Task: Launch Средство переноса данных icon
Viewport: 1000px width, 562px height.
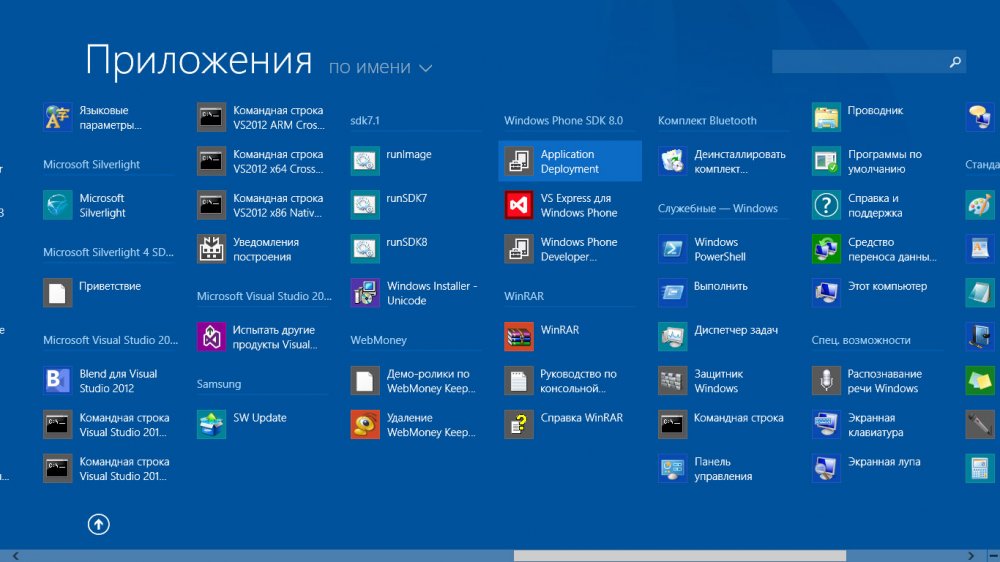Action: (826, 249)
